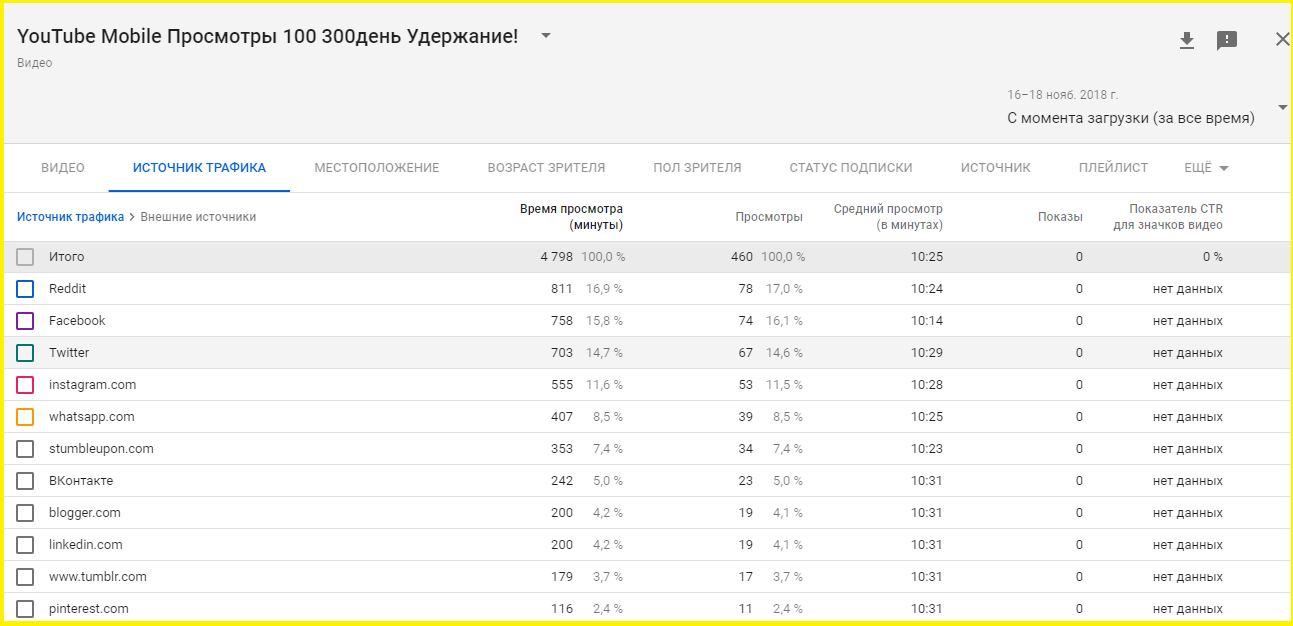Click the total watch time 4 798
Viewport: 1293px width, 626px height.
(557, 257)
